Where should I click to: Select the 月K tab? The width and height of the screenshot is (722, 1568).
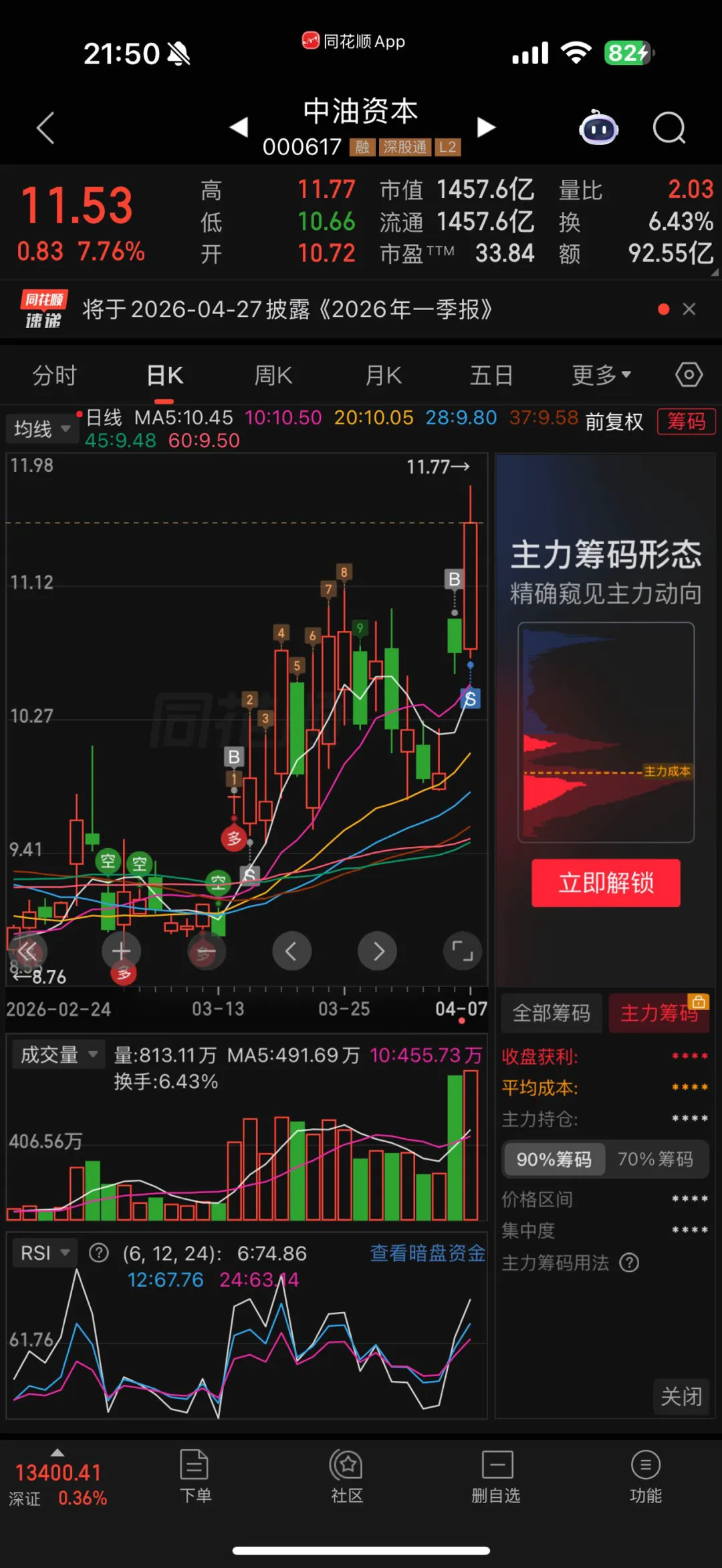pos(383,375)
